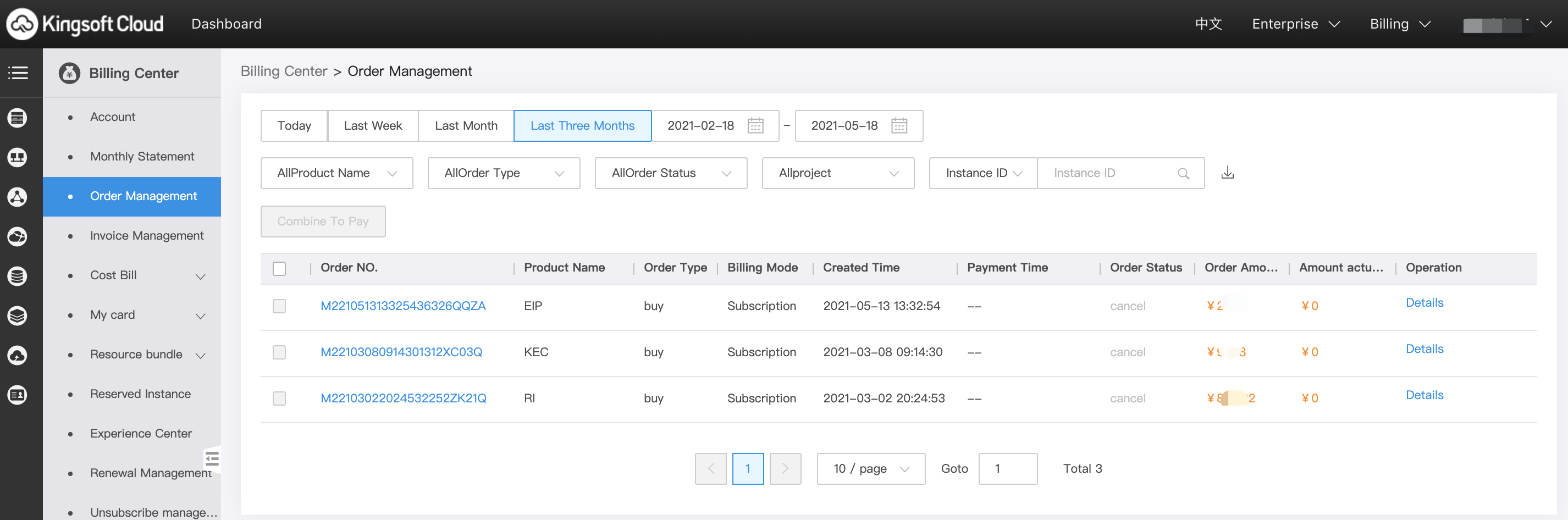The image size is (1568, 520).
Task: Click the globe-cloud sidebar icon
Action: tap(17, 236)
